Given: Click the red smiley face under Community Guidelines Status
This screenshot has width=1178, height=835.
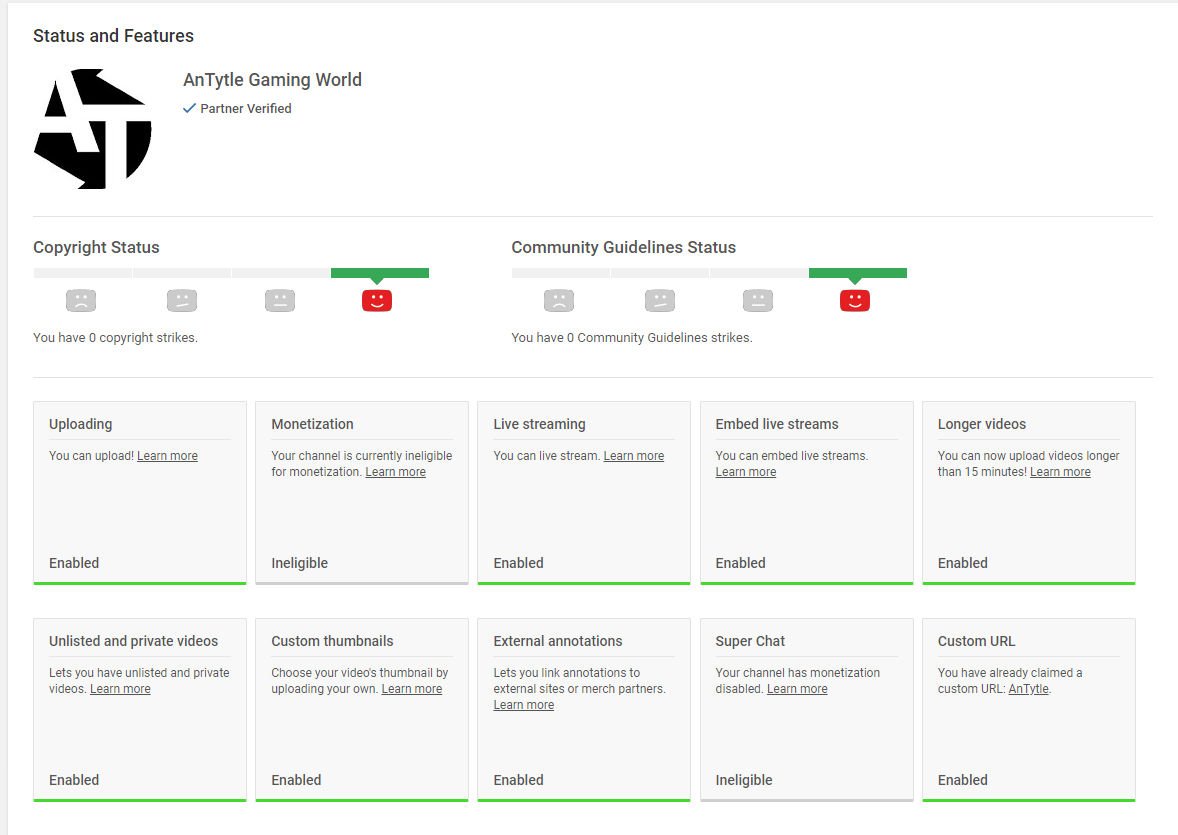Looking at the screenshot, I should [x=855, y=301].
